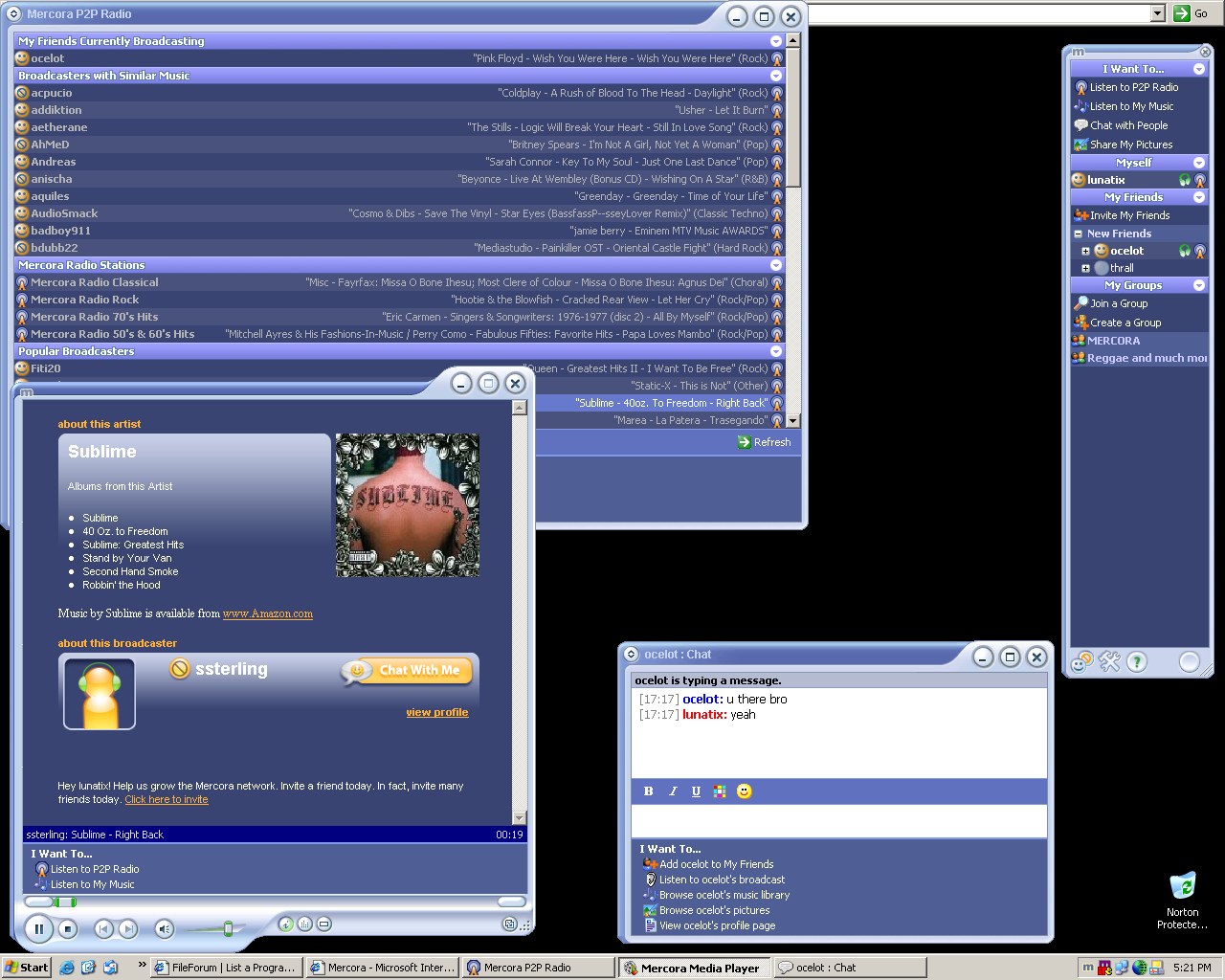Skip to next track in media player
Viewport: 1225px width, 980px height.
(x=128, y=928)
